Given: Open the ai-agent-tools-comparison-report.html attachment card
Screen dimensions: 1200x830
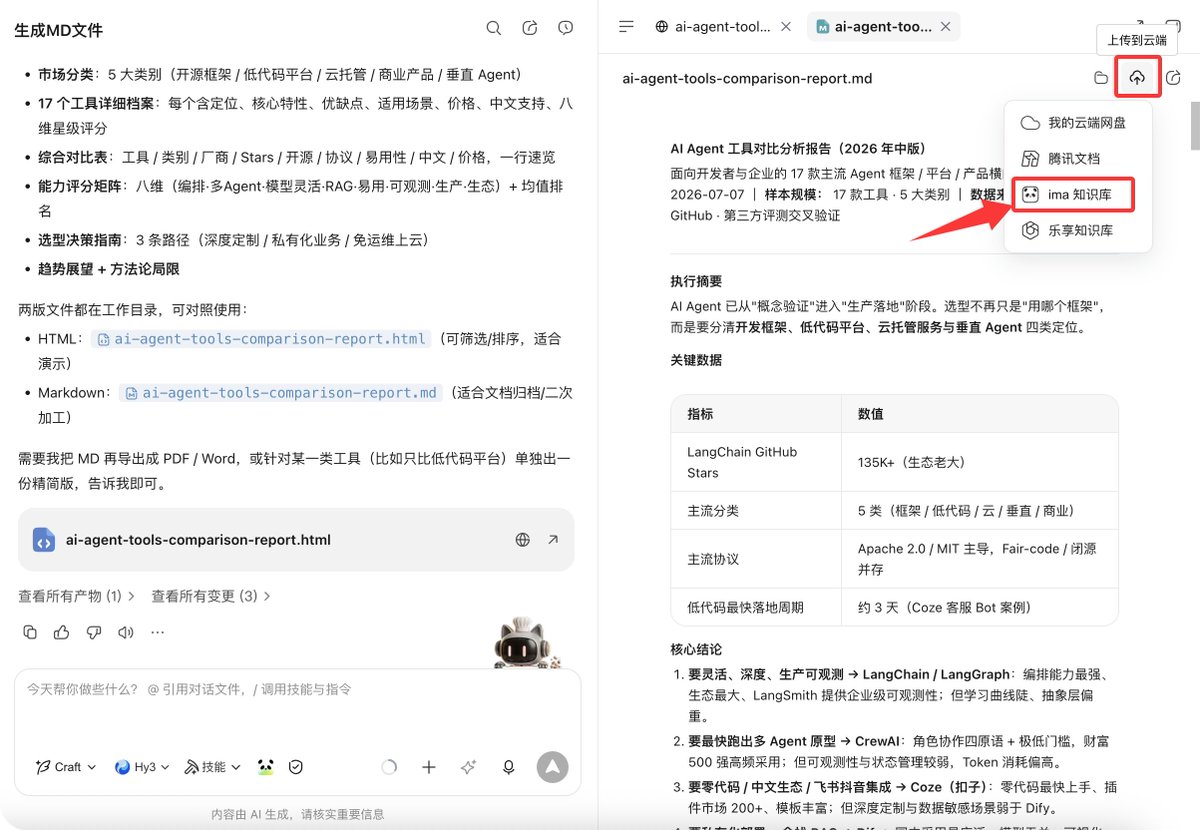Looking at the screenshot, I should tap(296, 540).
